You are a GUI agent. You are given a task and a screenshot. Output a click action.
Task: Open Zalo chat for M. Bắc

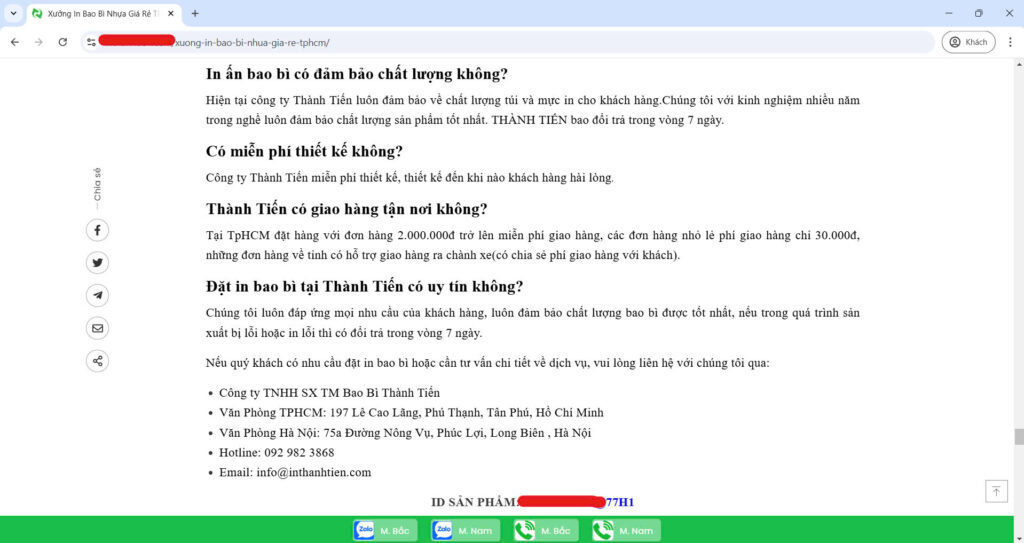(x=385, y=530)
